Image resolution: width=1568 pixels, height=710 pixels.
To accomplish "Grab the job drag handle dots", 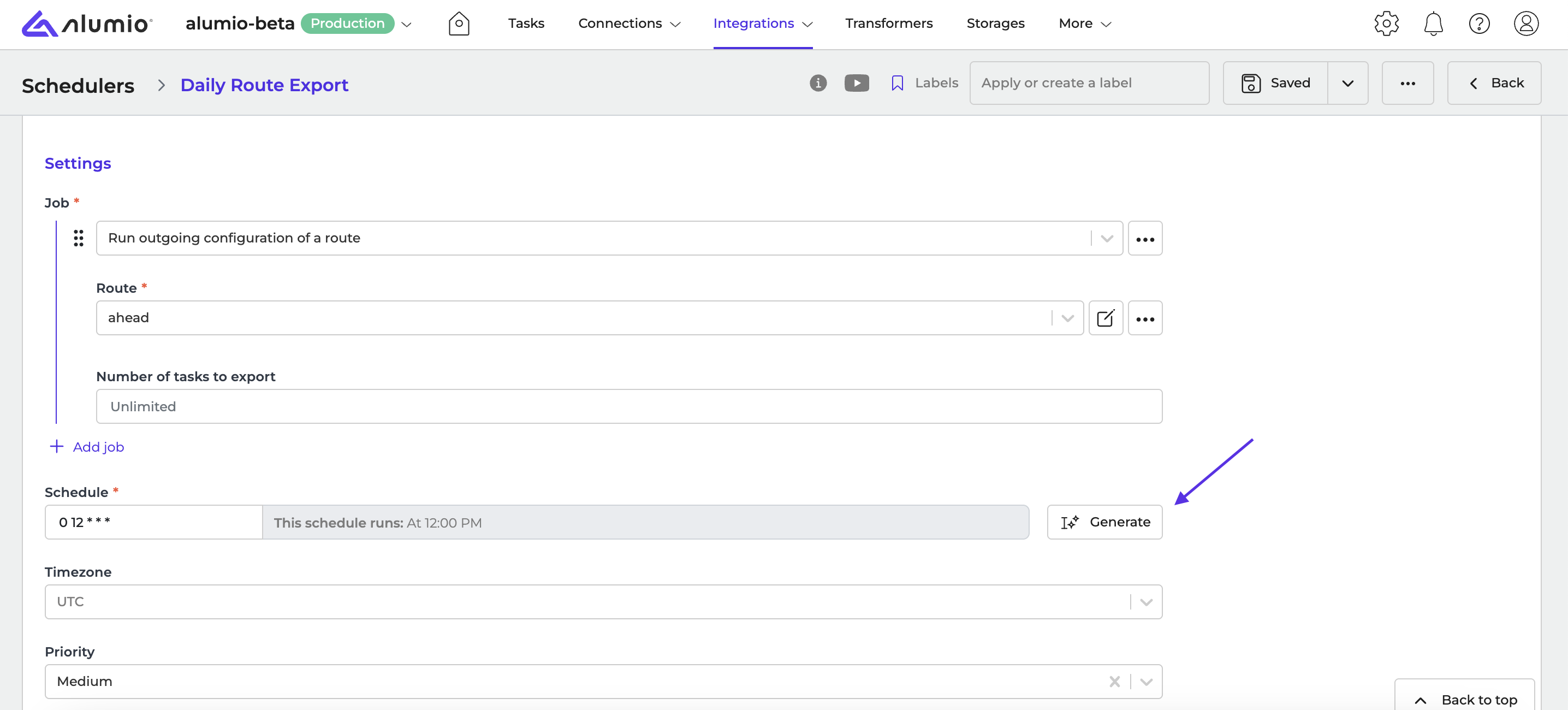I will [79, 238].
